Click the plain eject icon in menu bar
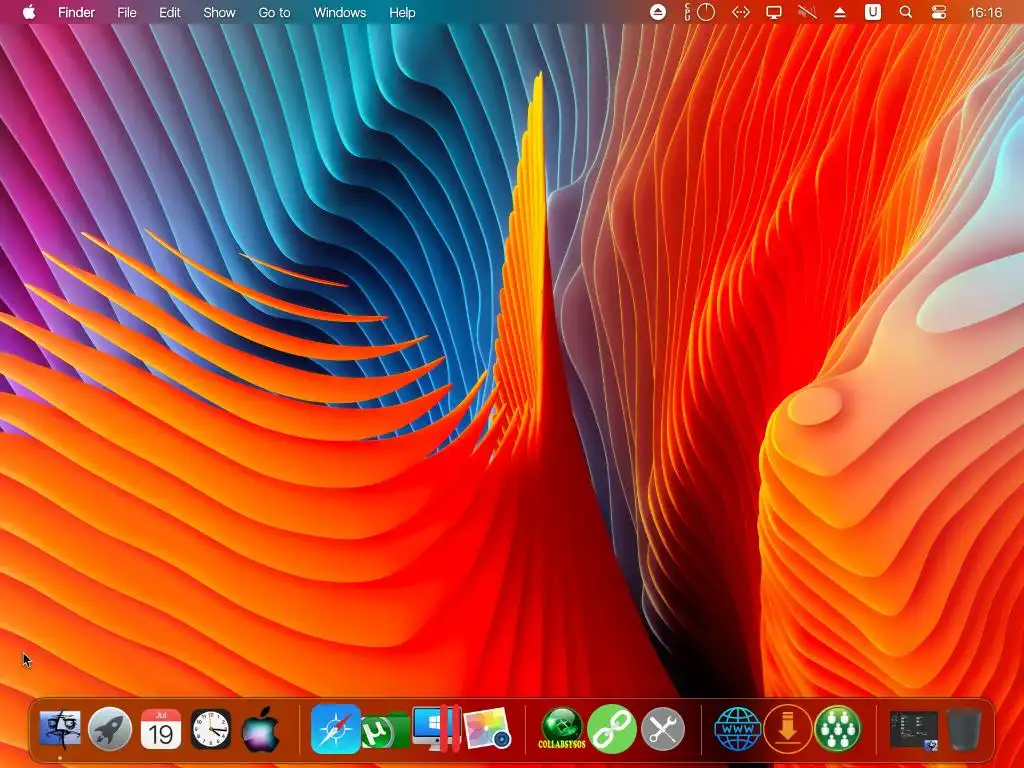The height and width of the screenshot is (768, 1024). pos(840,12)
